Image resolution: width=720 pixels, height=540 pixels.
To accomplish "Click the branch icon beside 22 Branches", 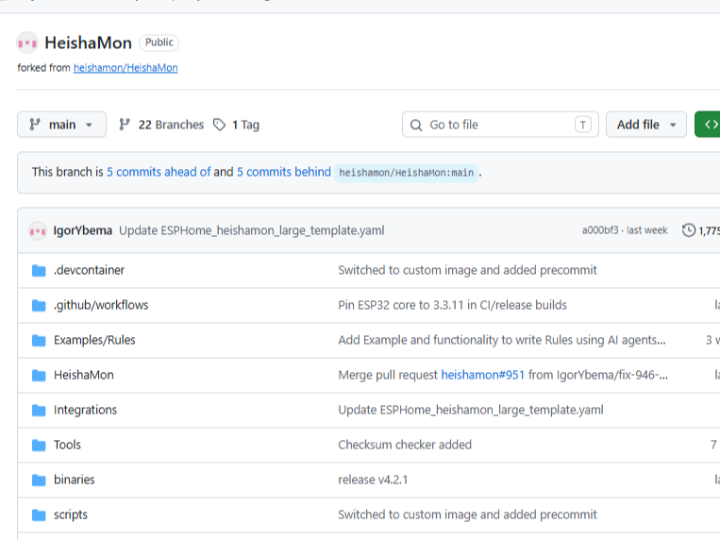I will coord(124,124).
